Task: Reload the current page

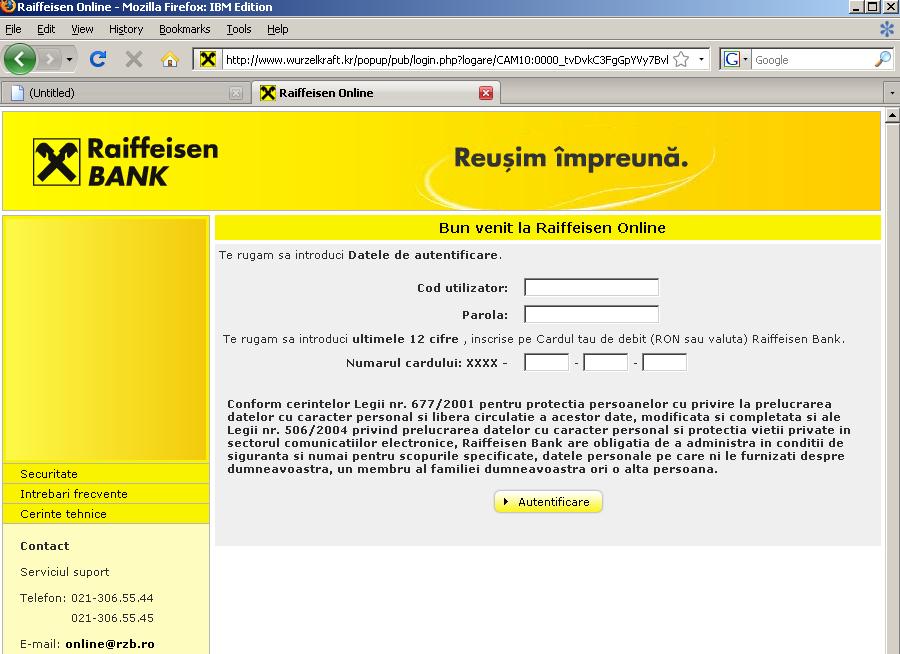Action: 98,59
